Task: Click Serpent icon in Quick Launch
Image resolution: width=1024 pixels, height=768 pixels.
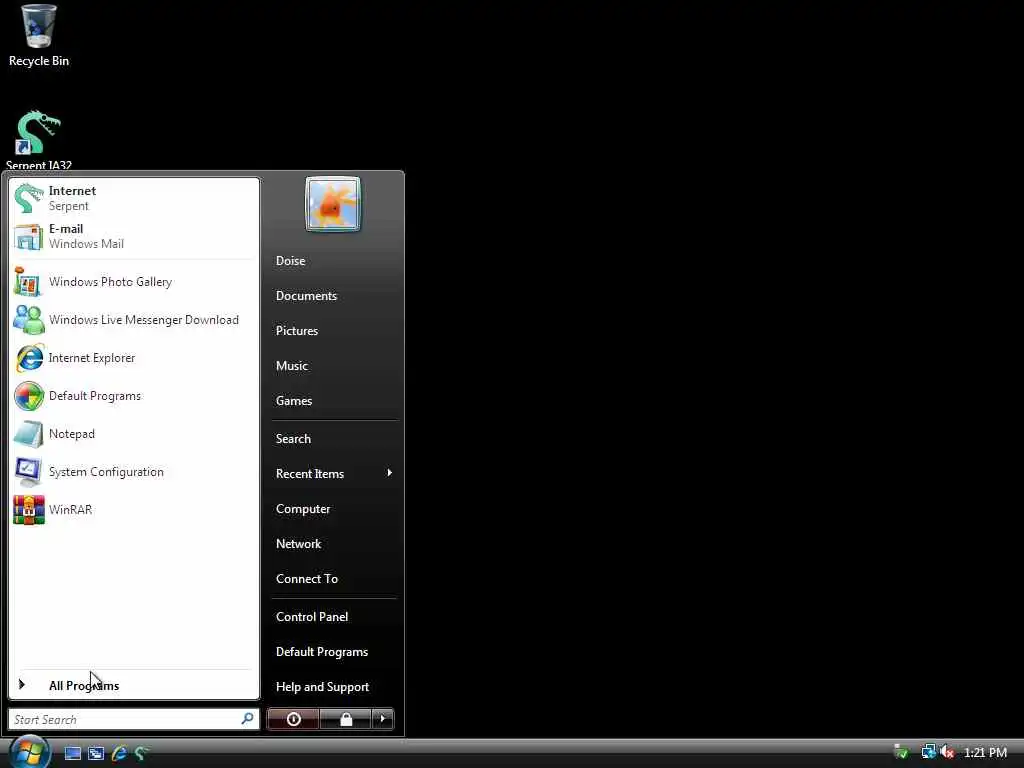Action: click(x=141, y=753)
